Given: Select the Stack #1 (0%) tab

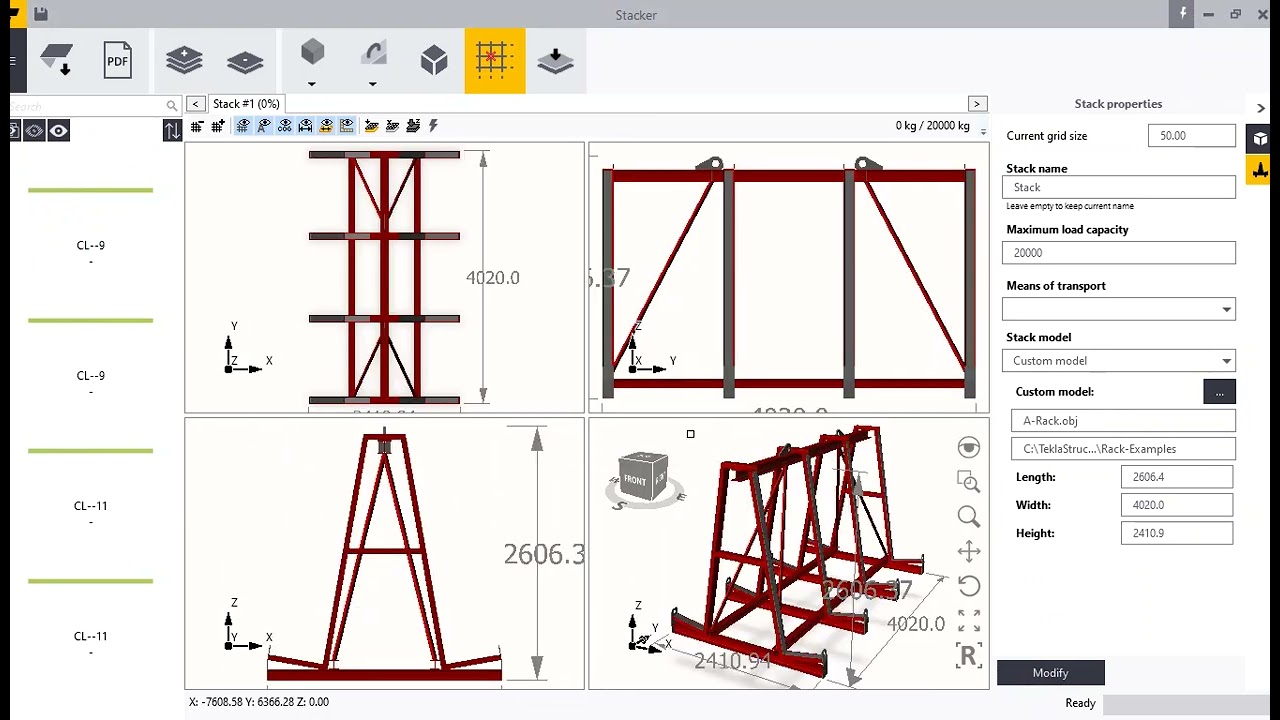Looking at the screenshot, I should click(246, 104).
